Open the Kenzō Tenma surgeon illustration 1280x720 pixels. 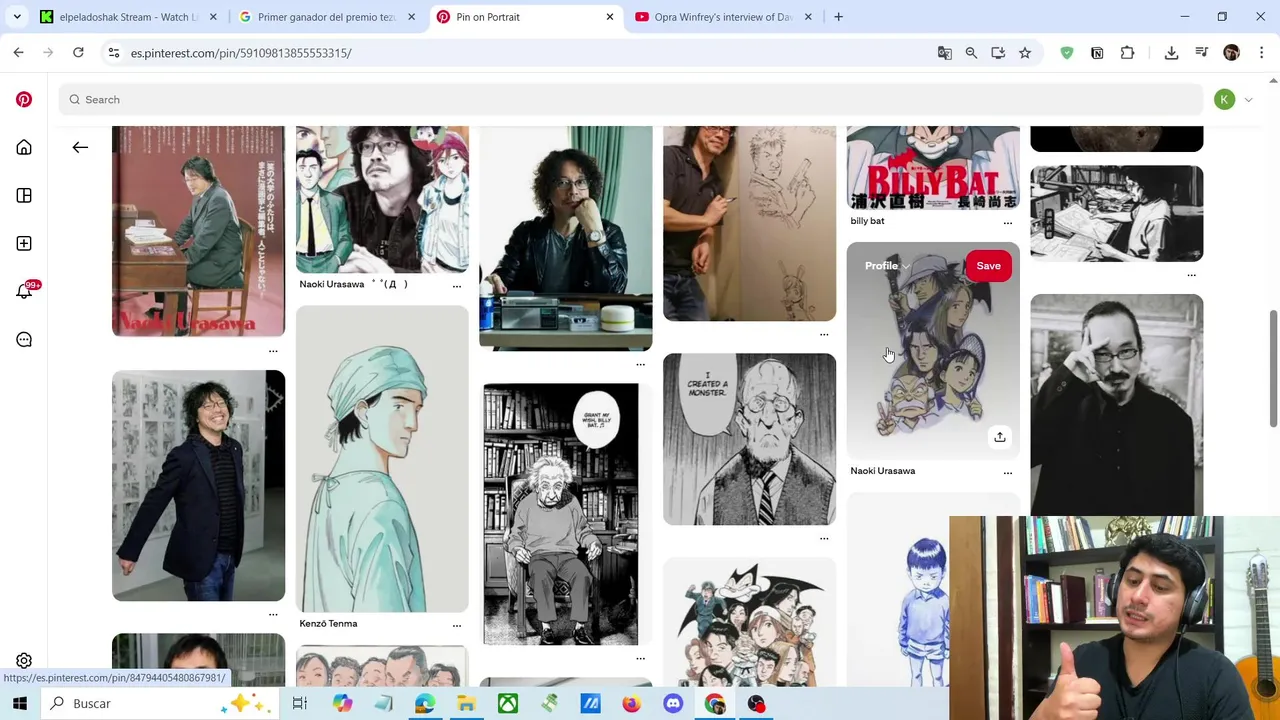point(382,459)
